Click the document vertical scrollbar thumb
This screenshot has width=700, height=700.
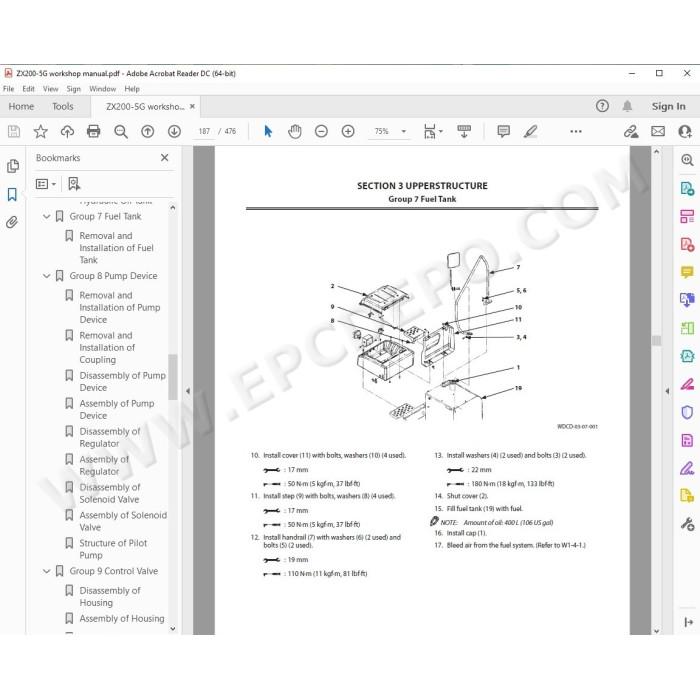tap(656, 340)
